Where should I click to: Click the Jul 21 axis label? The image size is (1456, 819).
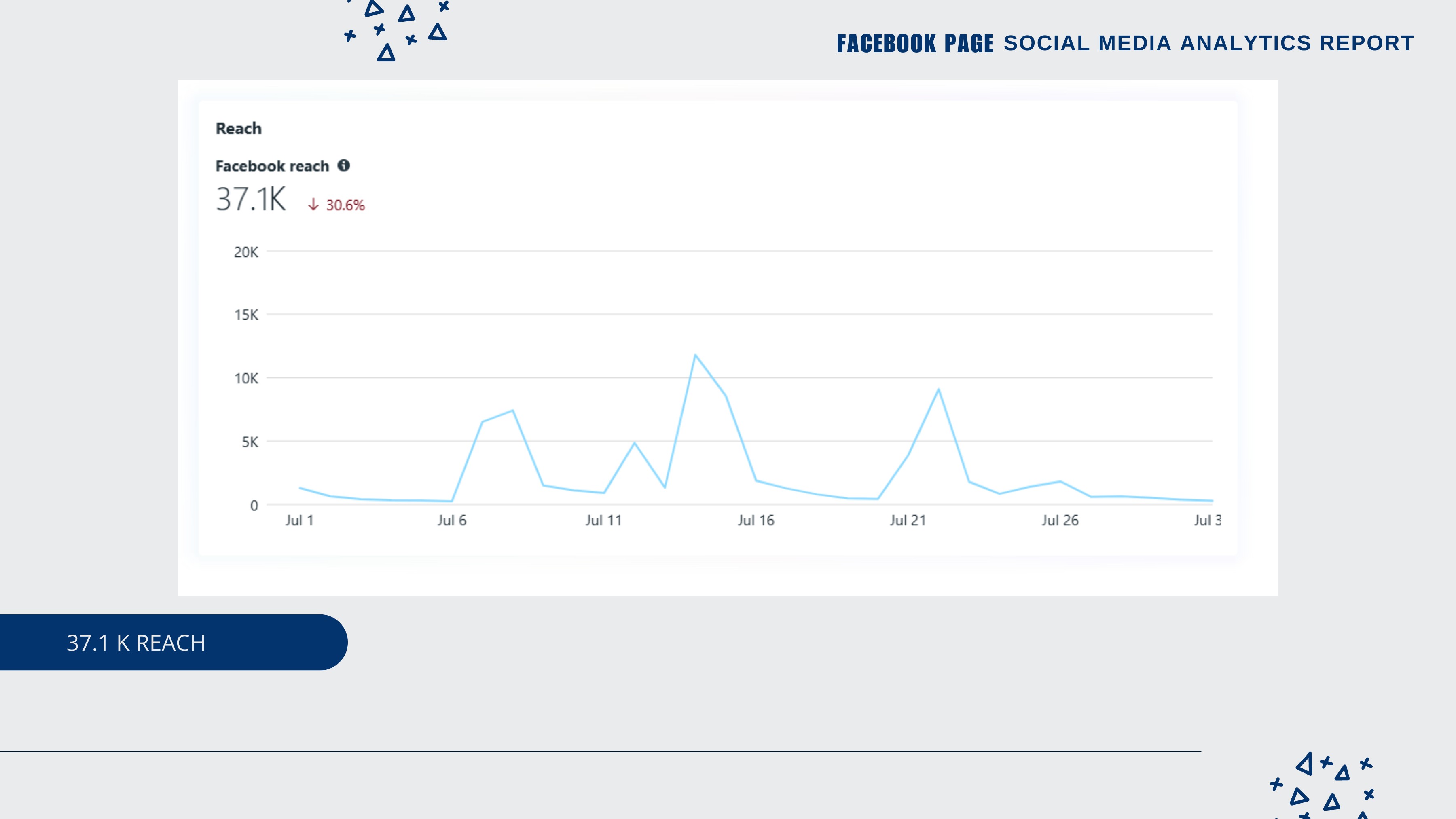click(x=908, y=520)
